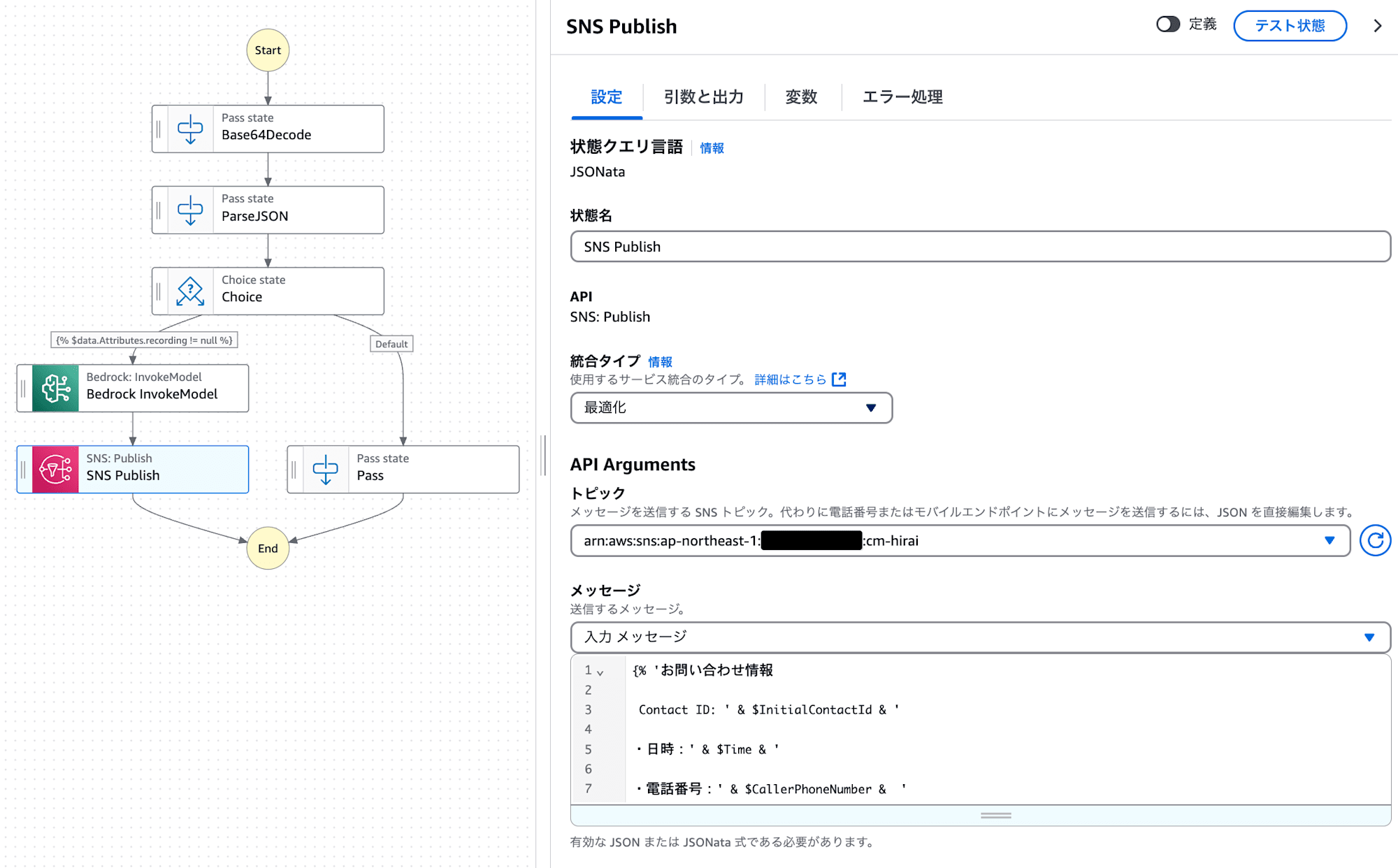Click the SNS: Publish API value

pyautogui.click(x=610, y=317)
